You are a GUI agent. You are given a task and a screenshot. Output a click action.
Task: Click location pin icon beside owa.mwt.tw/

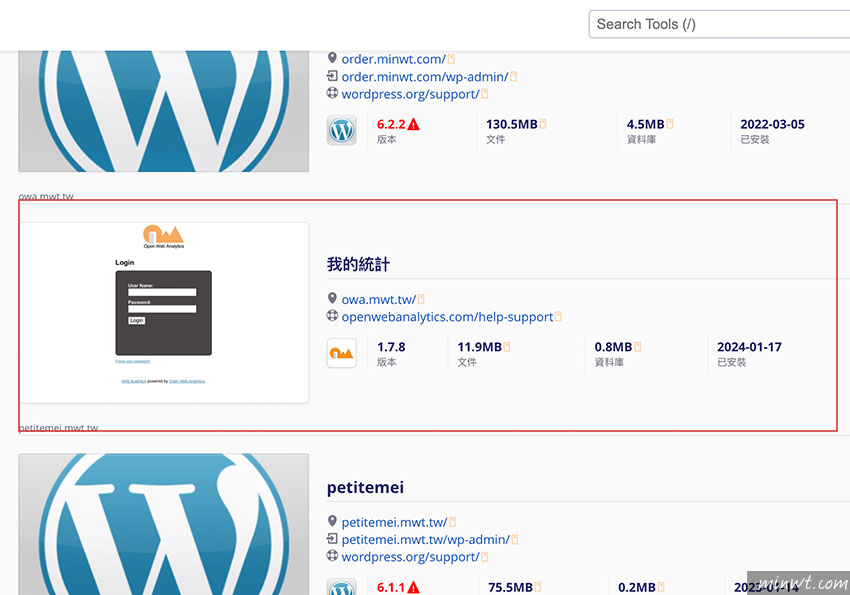point(332,298)
